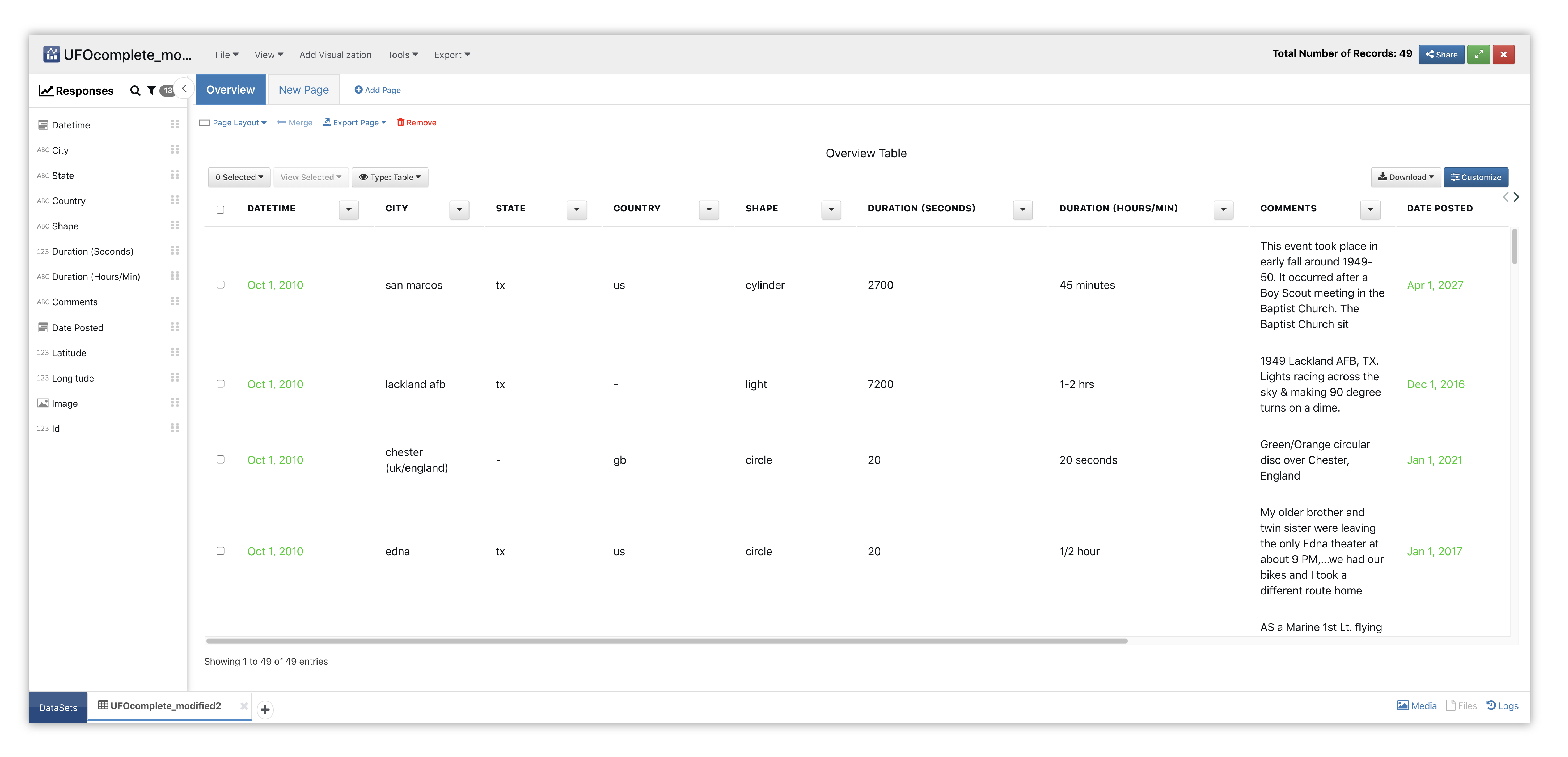Expand the 0 Selected dropdown
1568x757 pixels.
(x=239, y=177)
